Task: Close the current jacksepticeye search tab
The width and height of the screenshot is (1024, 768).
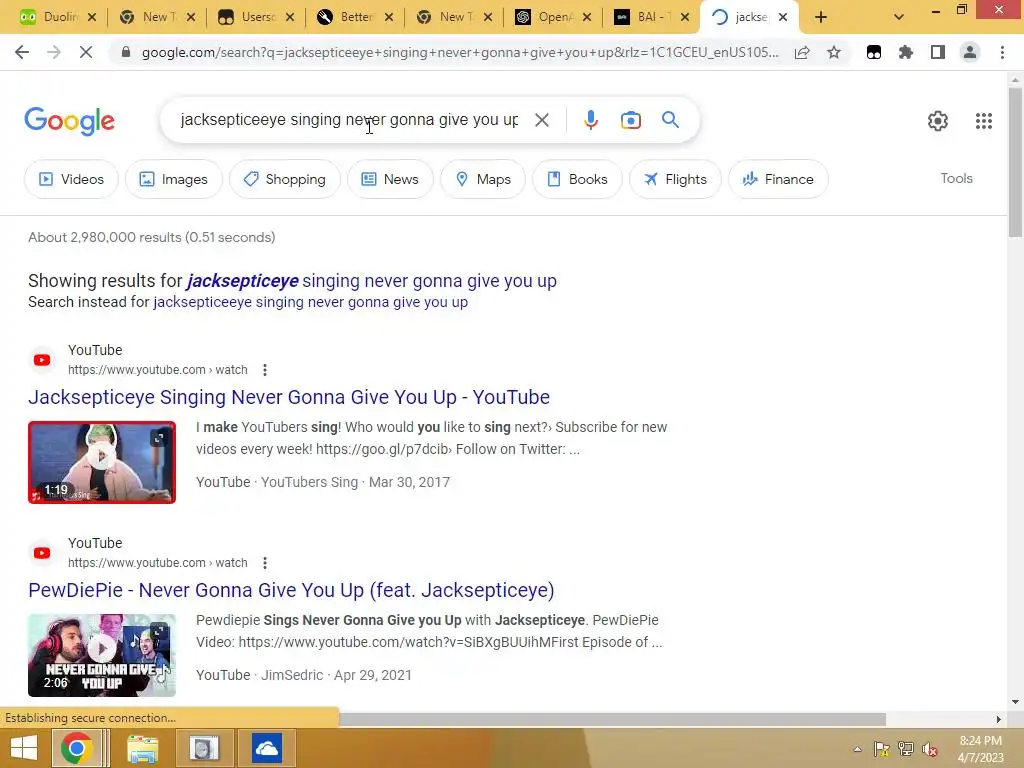Action: point(783,17)
